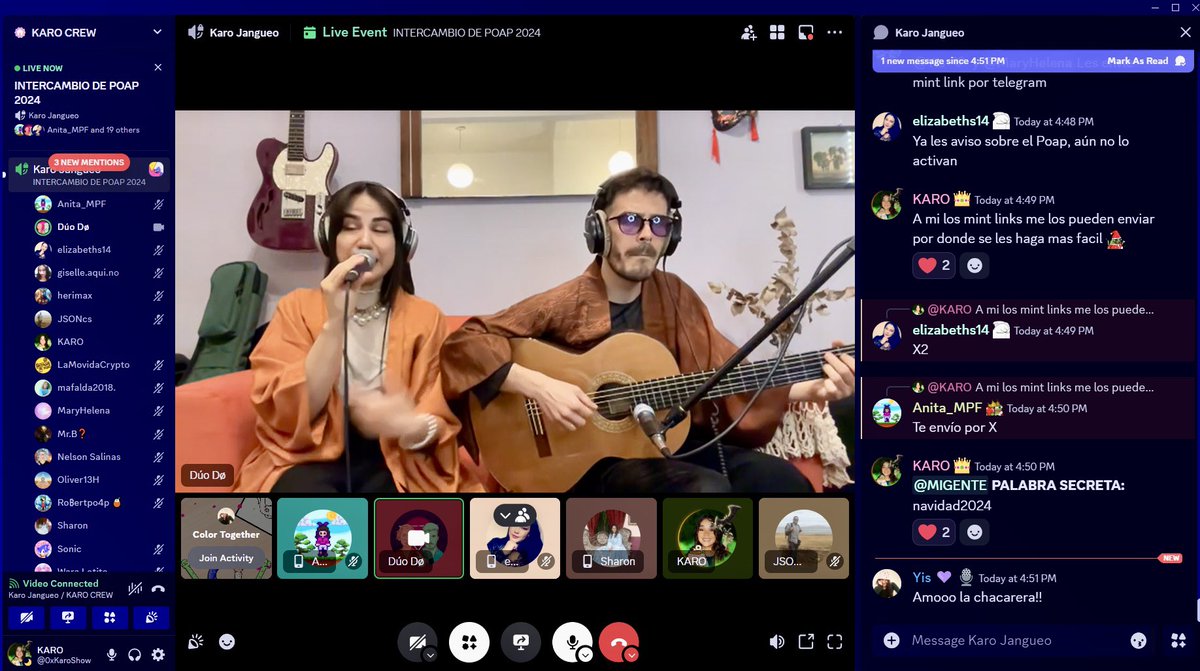The height and width of the screenshot is (671, 1200).
Task: Select giselle.aqui.no in member list
Action: [x=100, y=273]
